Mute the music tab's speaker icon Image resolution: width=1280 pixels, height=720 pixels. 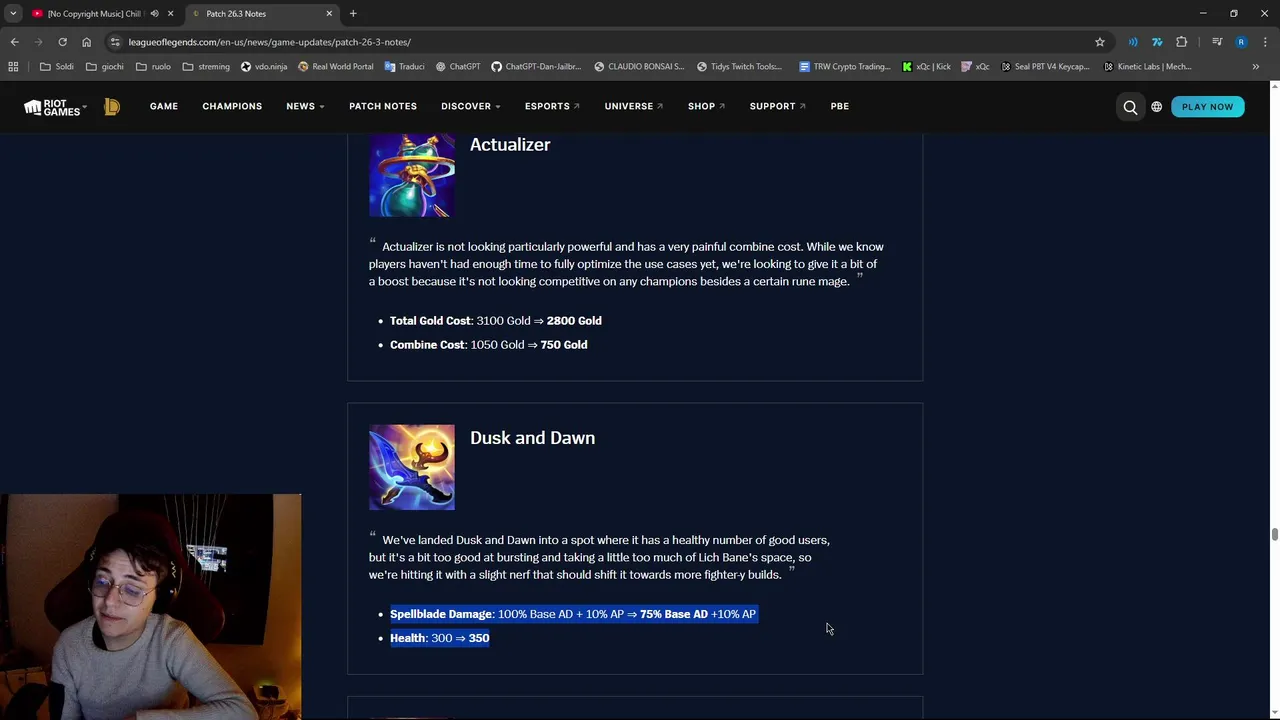click(x=154, y=14)
